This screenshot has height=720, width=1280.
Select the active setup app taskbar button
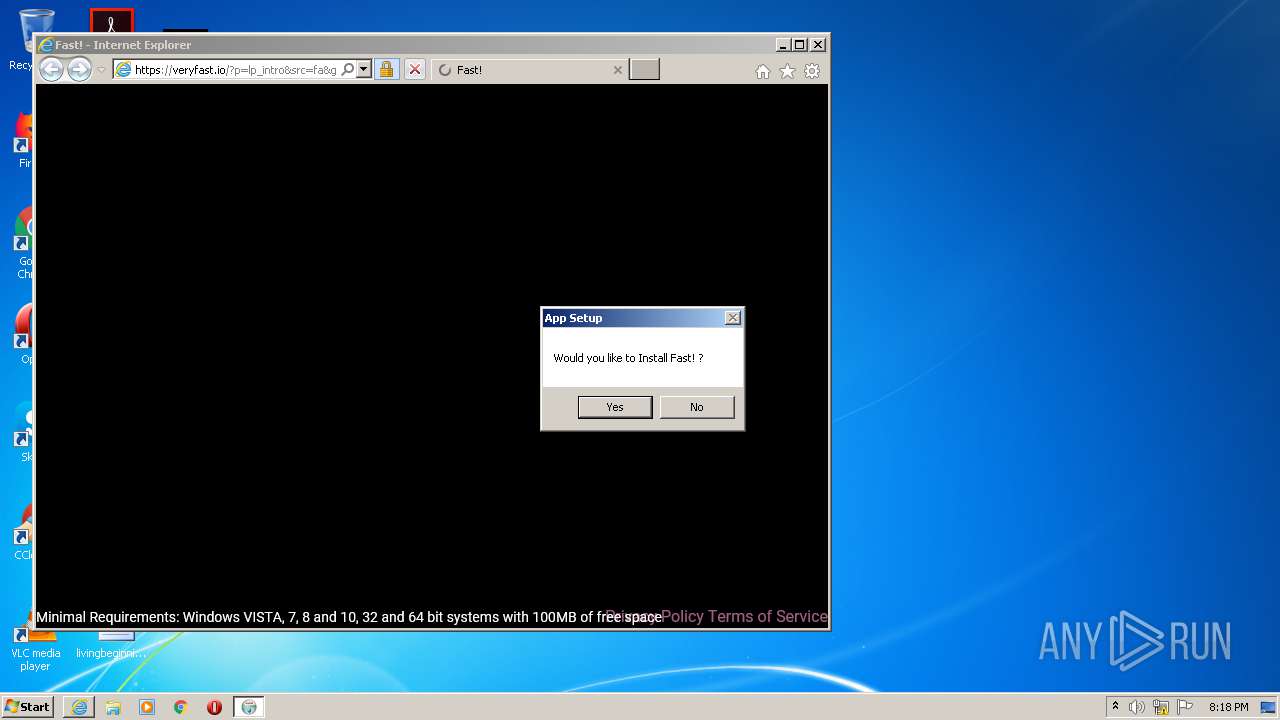249,707
